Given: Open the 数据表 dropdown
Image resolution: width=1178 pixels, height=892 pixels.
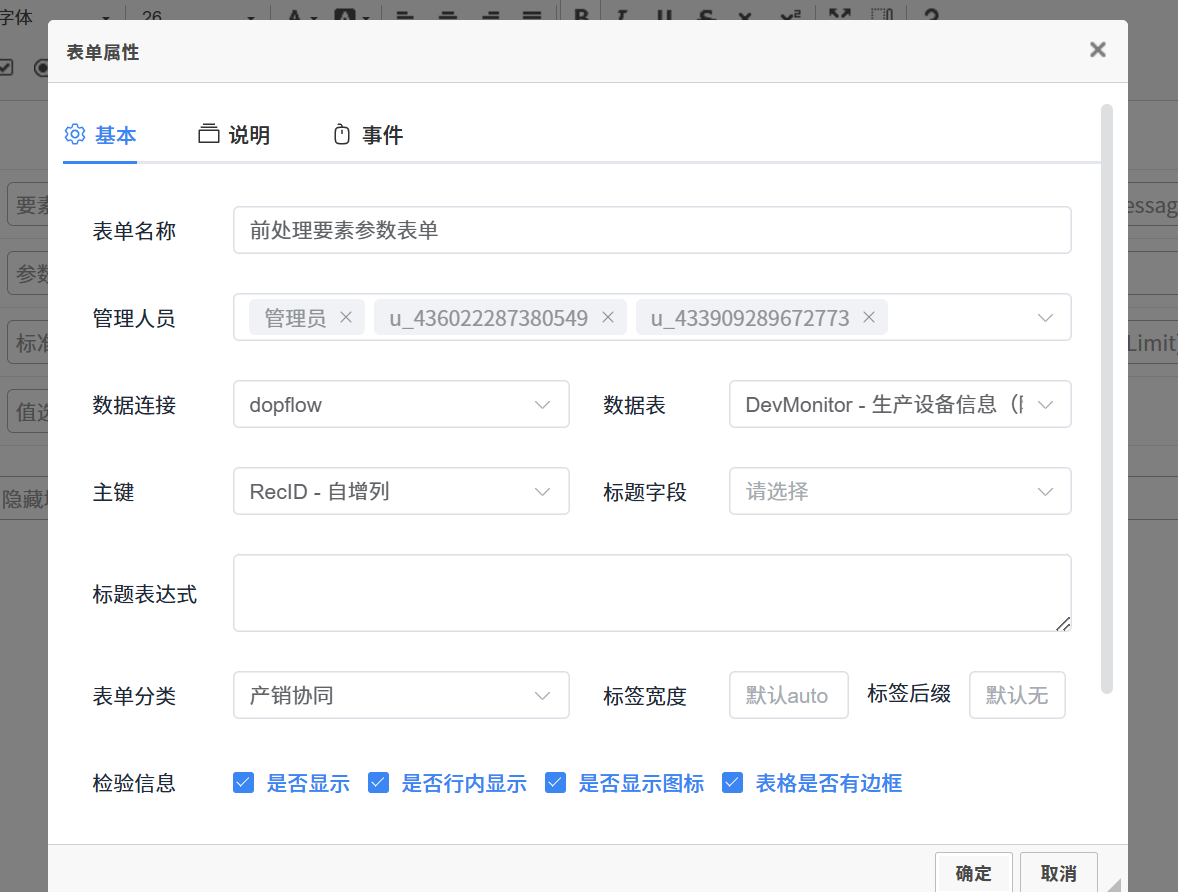Looking at the screenshot, I should click(x=899, y=405).
